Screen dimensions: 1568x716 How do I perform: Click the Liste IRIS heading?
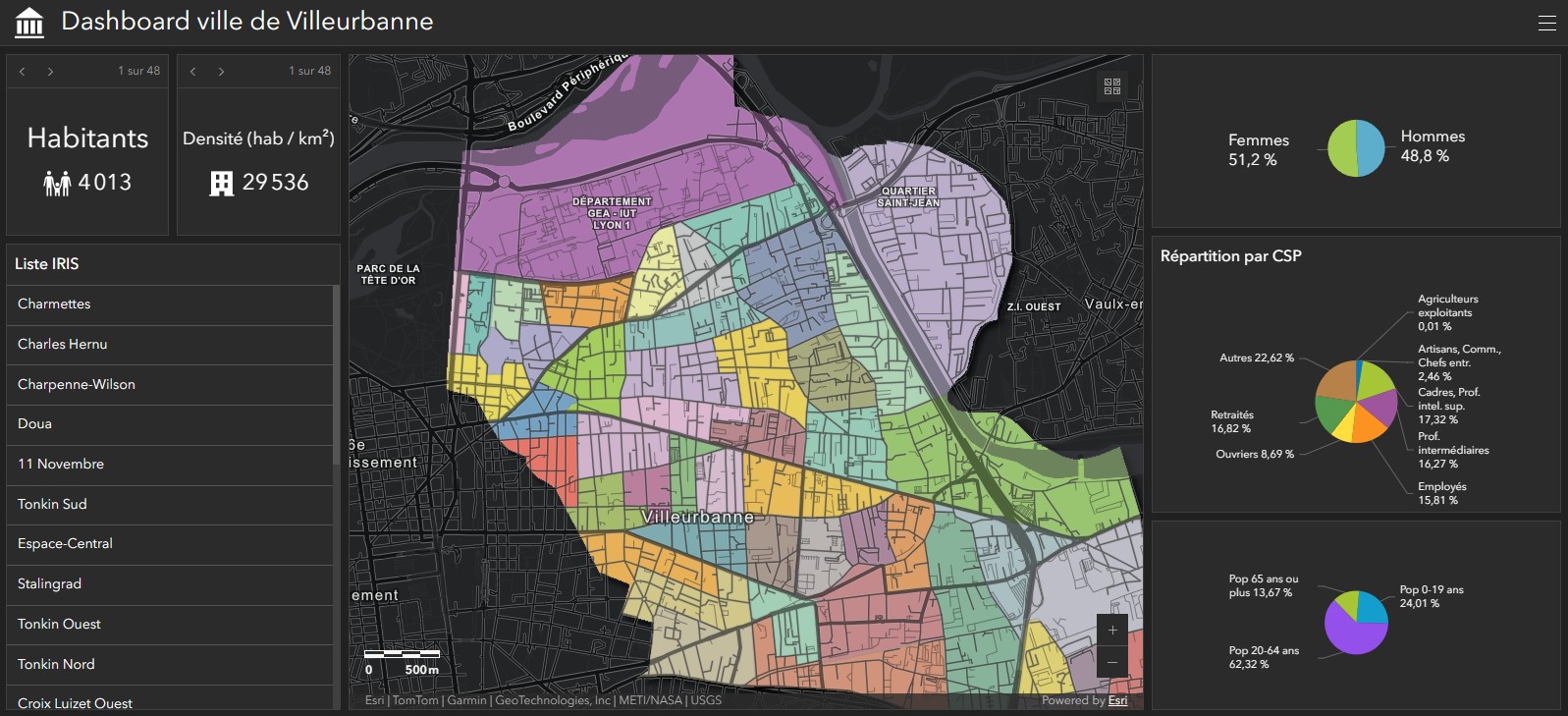coord(46,264)
